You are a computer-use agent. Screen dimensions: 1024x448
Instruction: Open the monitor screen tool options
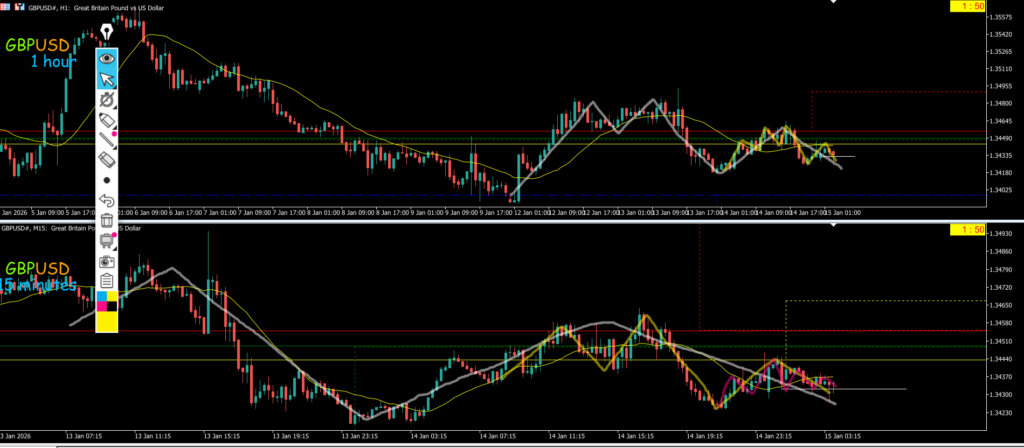pos(107,240)
